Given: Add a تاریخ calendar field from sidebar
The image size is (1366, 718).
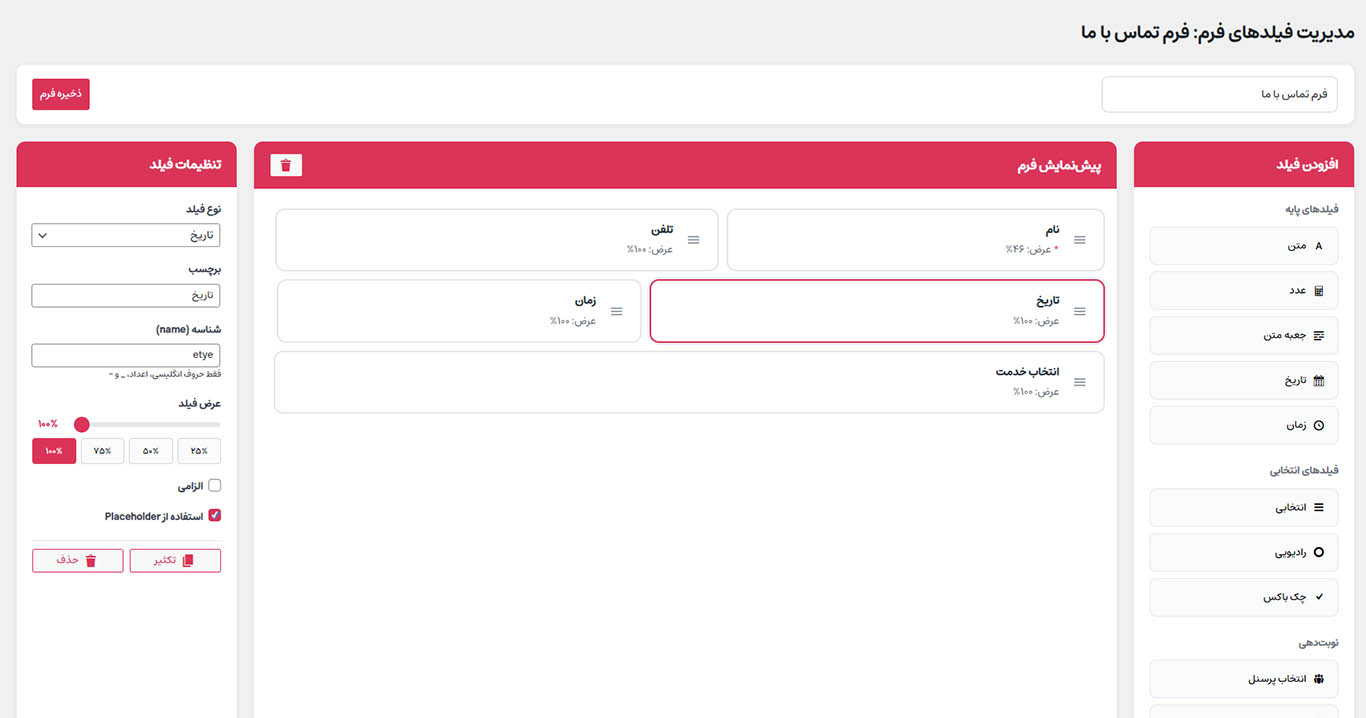Looking at the screenshot, I should click(x=1243, y=380).
